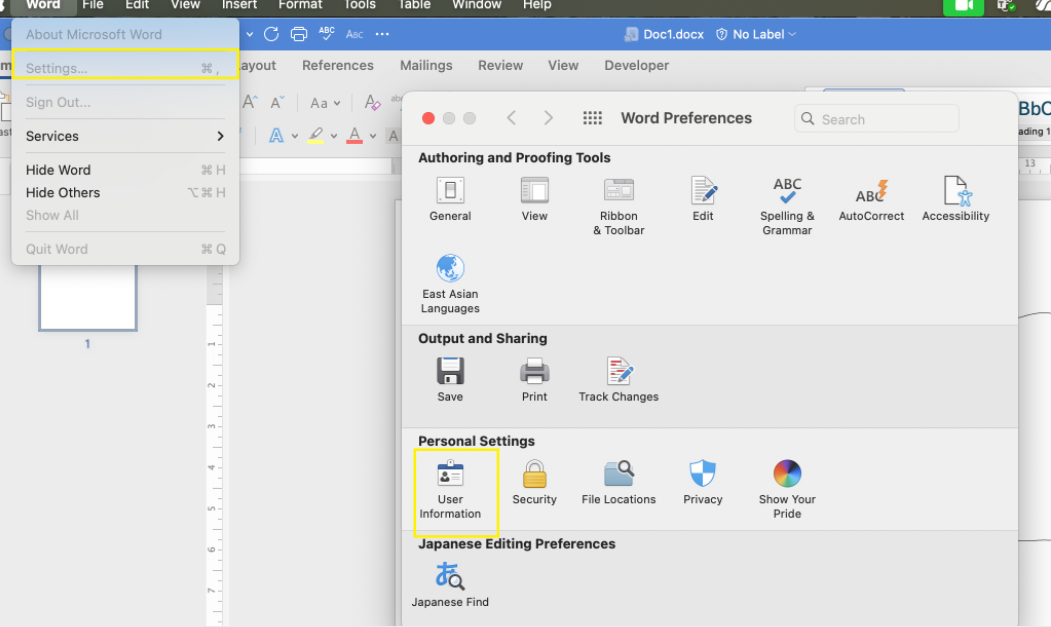Open the Format menu in menu bar
The width and height of the screenshot is (1051, 627).
[300, 5]
